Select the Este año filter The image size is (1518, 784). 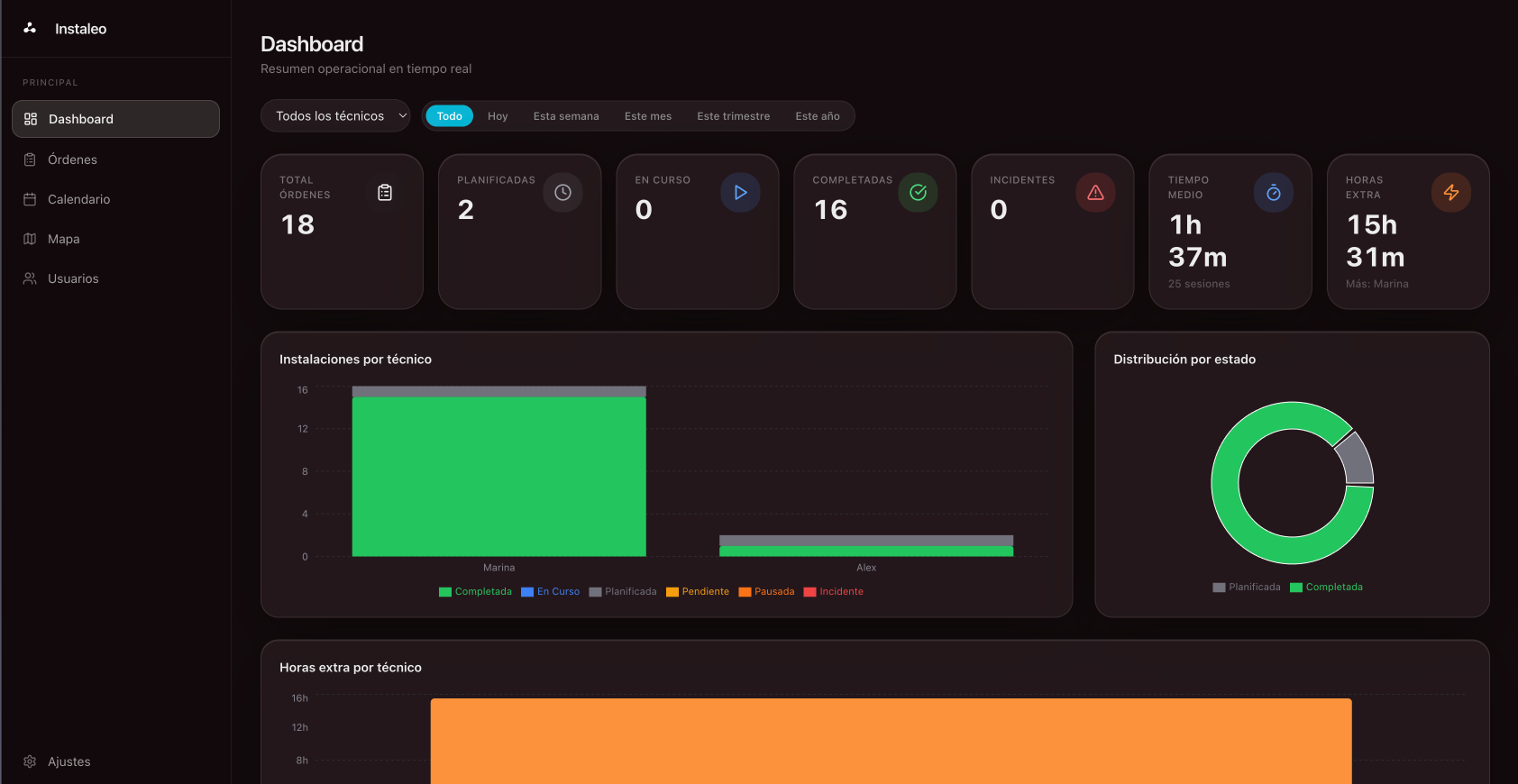click(818, 116)
